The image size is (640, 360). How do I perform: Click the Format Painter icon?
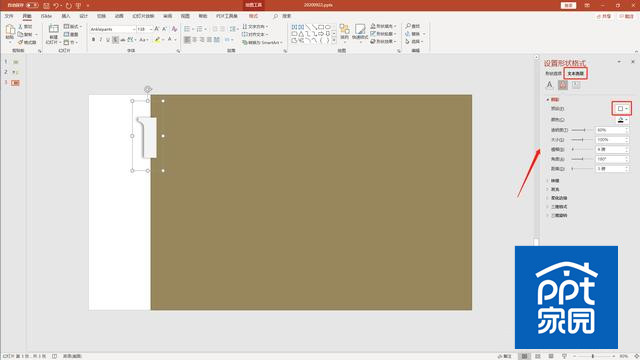[x=20, y=42]
